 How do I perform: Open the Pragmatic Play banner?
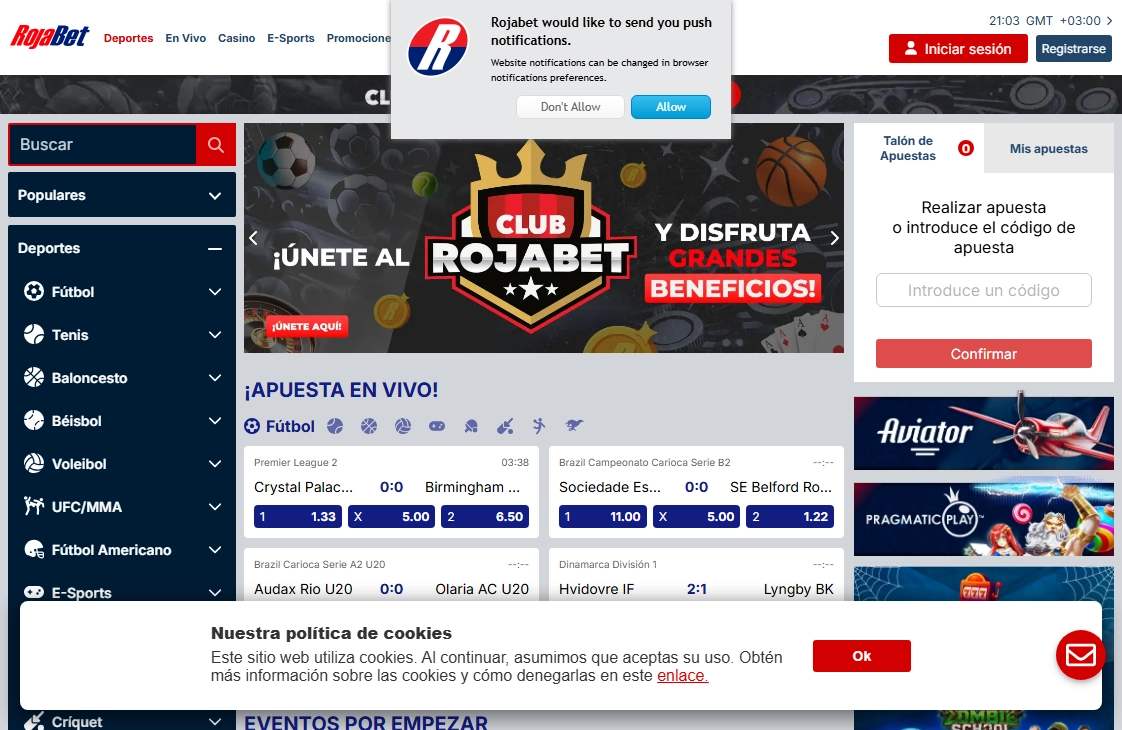(x=983, y=519)
